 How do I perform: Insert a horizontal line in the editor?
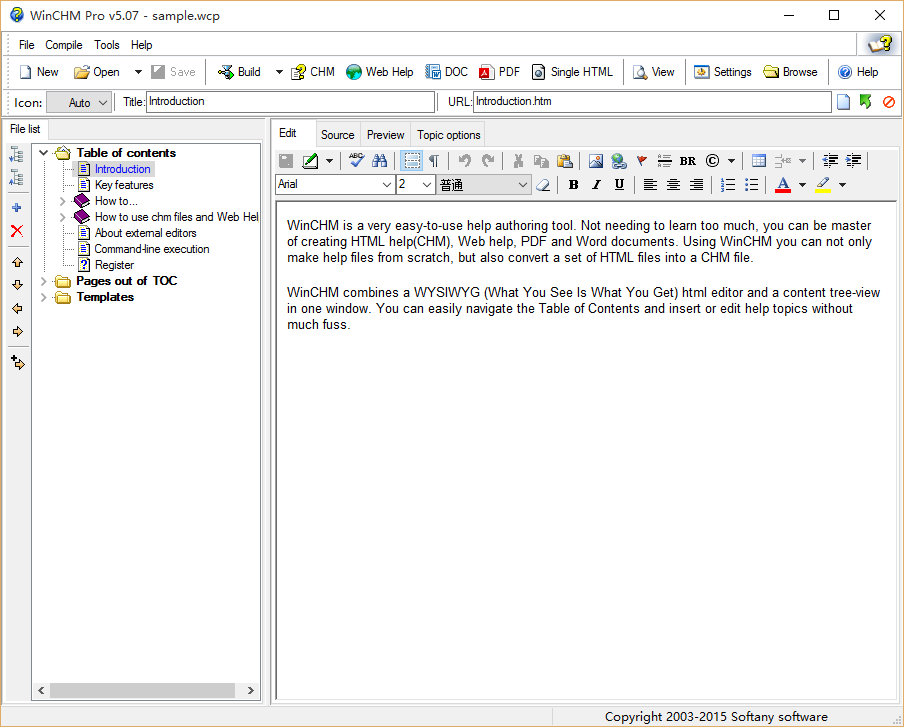[x=664, y=161]
